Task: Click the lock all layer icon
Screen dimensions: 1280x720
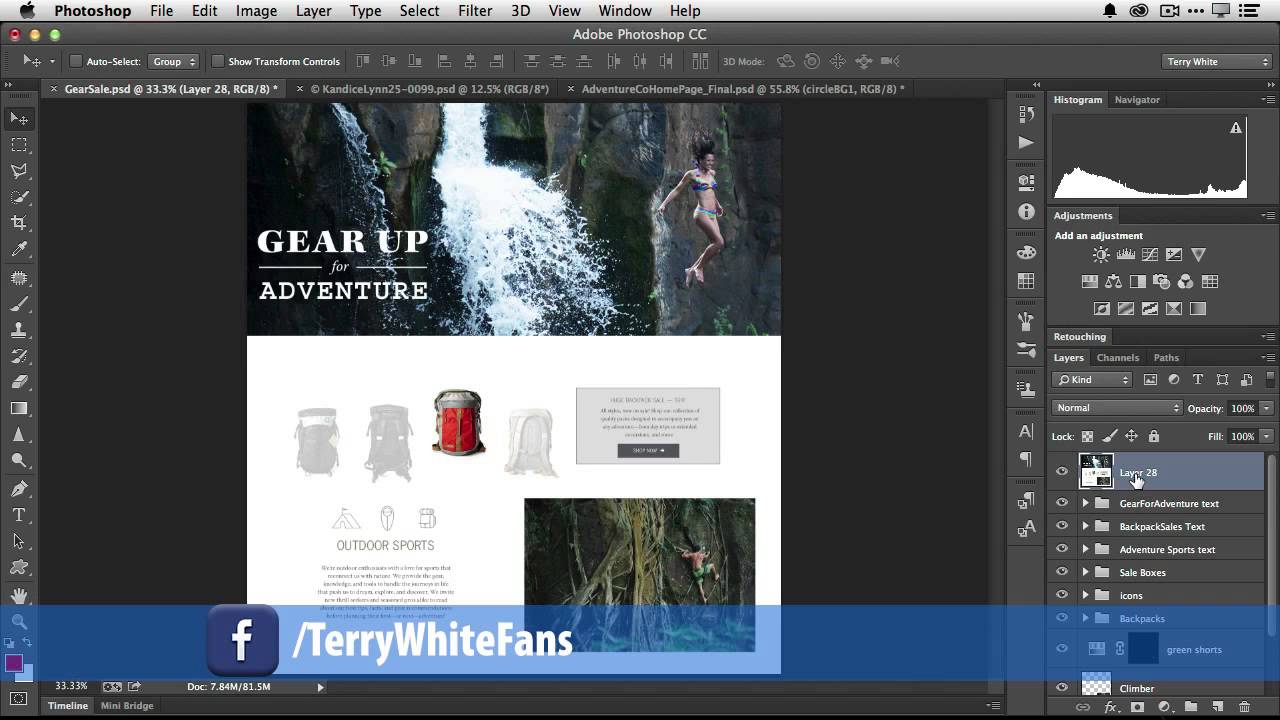Action: click(1154, 436)
